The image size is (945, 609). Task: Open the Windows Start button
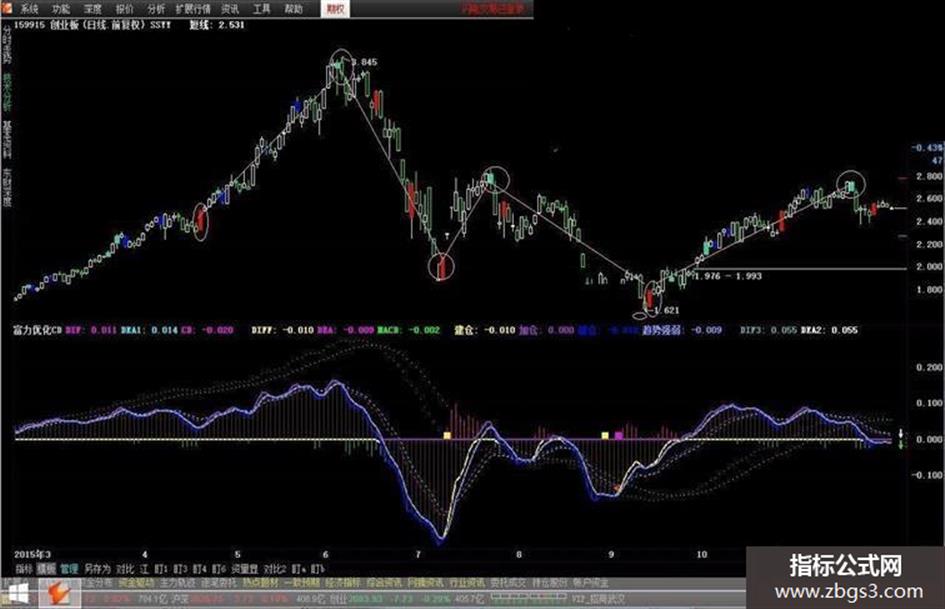[17, 595]
